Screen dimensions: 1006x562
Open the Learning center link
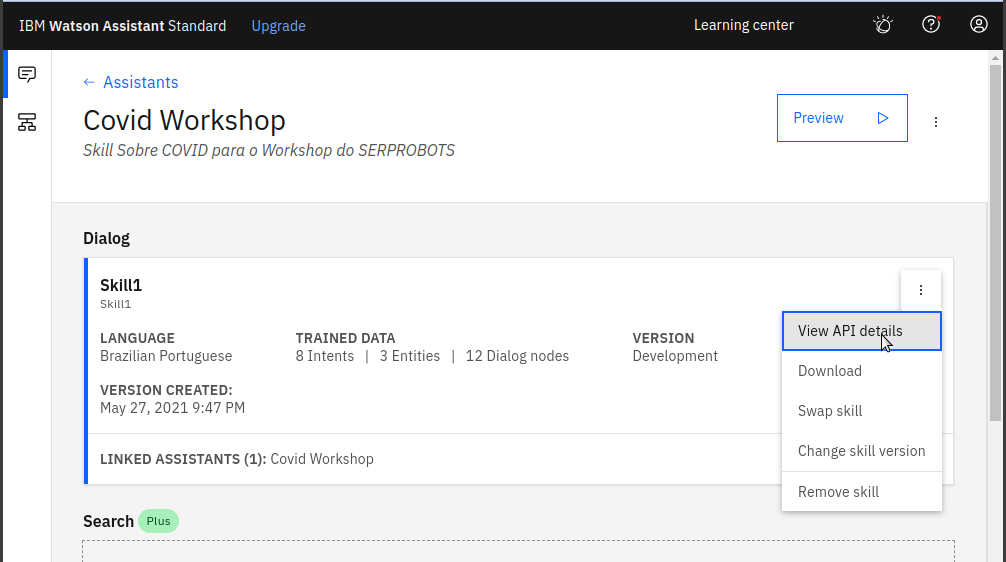pyautogui.click(x=744, y=25)
